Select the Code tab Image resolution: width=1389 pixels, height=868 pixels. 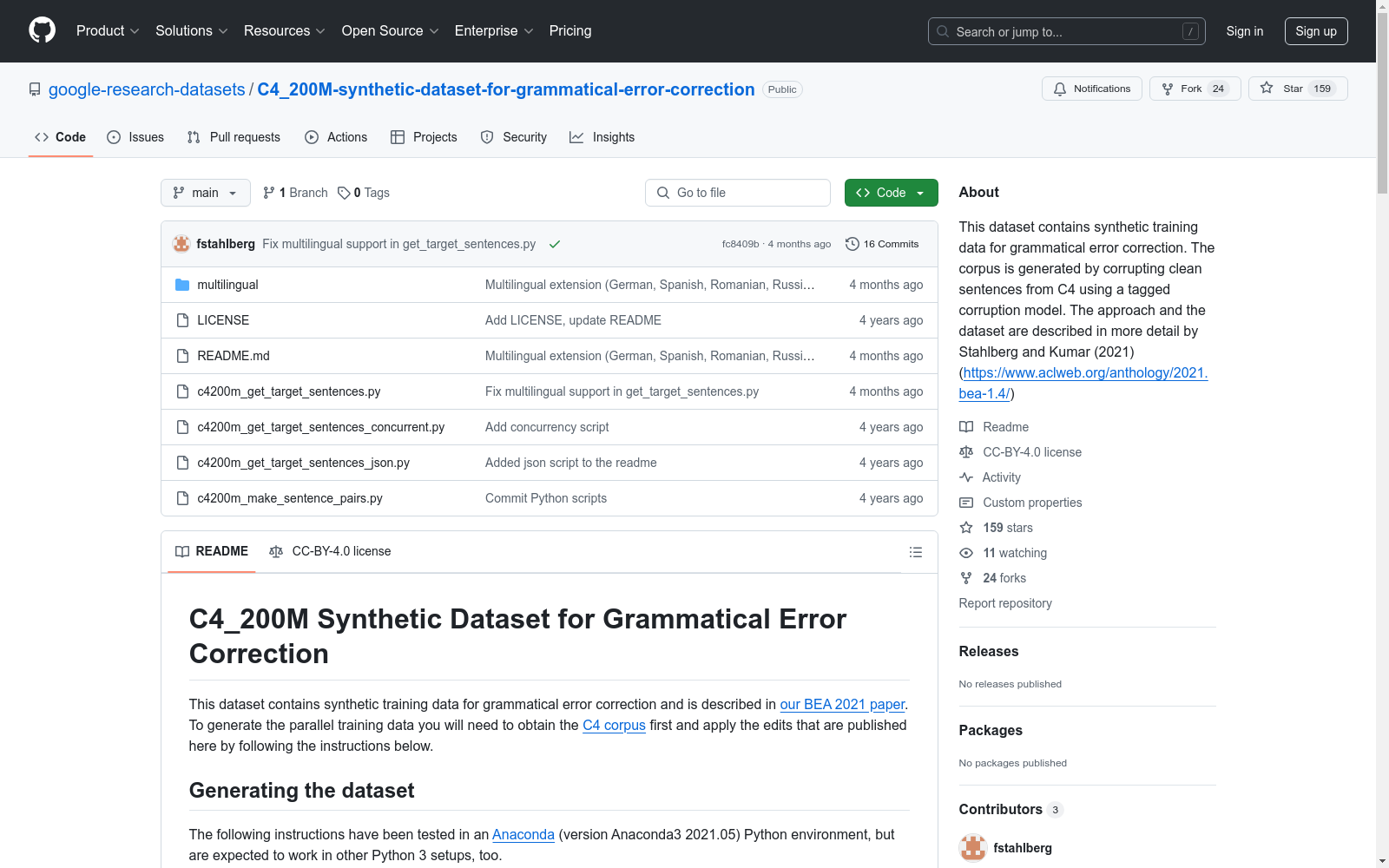point(60,137)
